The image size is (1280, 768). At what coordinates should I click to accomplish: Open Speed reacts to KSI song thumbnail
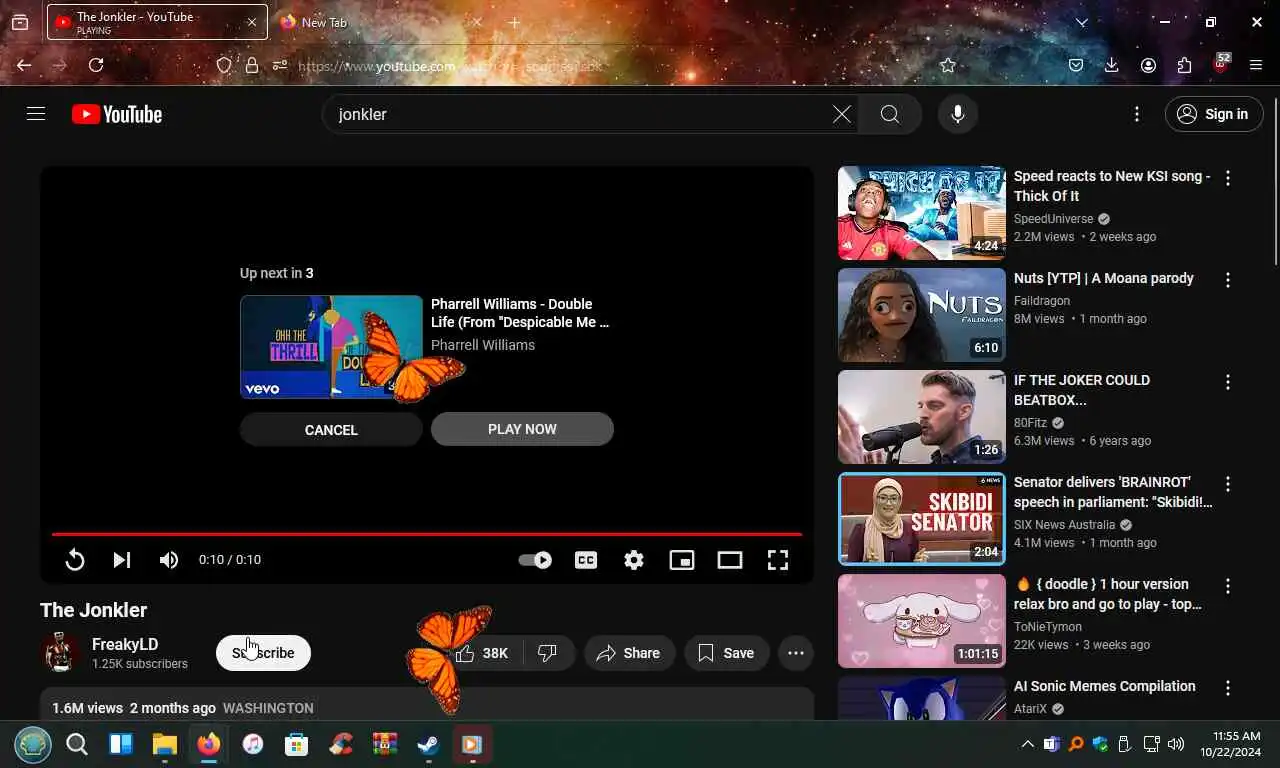(x=922, y=213)
